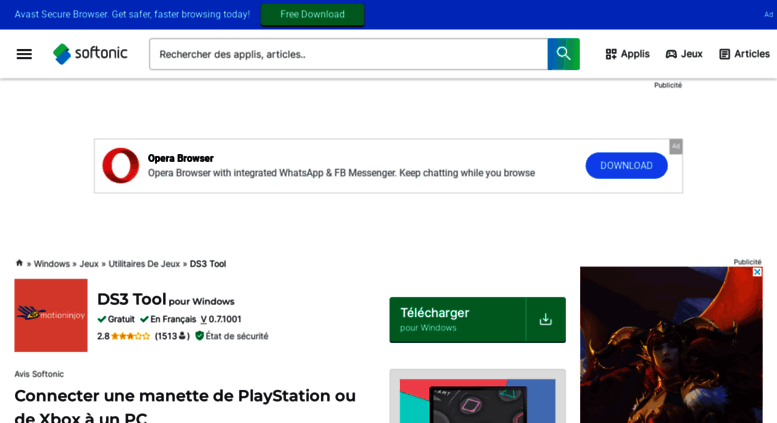Click the Avis Softonic label

click(39, 374)
